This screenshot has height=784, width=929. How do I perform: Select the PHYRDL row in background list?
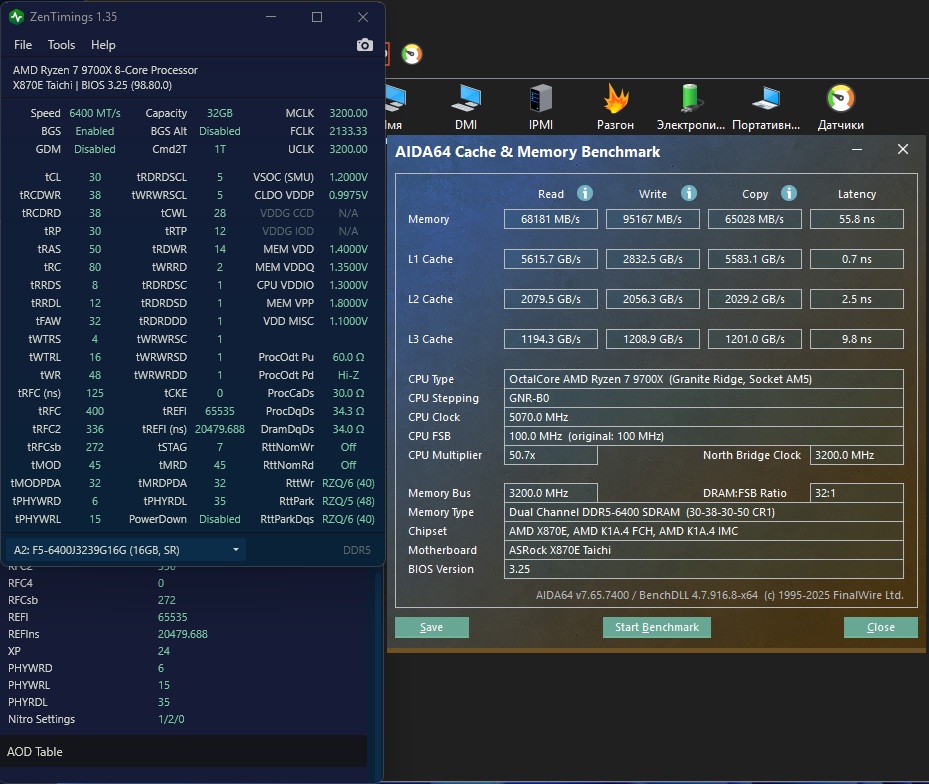(x=183, y=702)
